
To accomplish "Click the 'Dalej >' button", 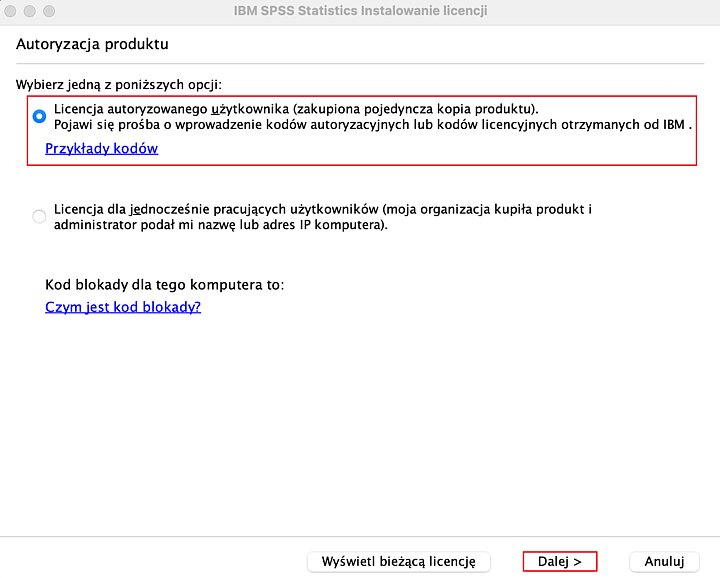I will (560, 561).
